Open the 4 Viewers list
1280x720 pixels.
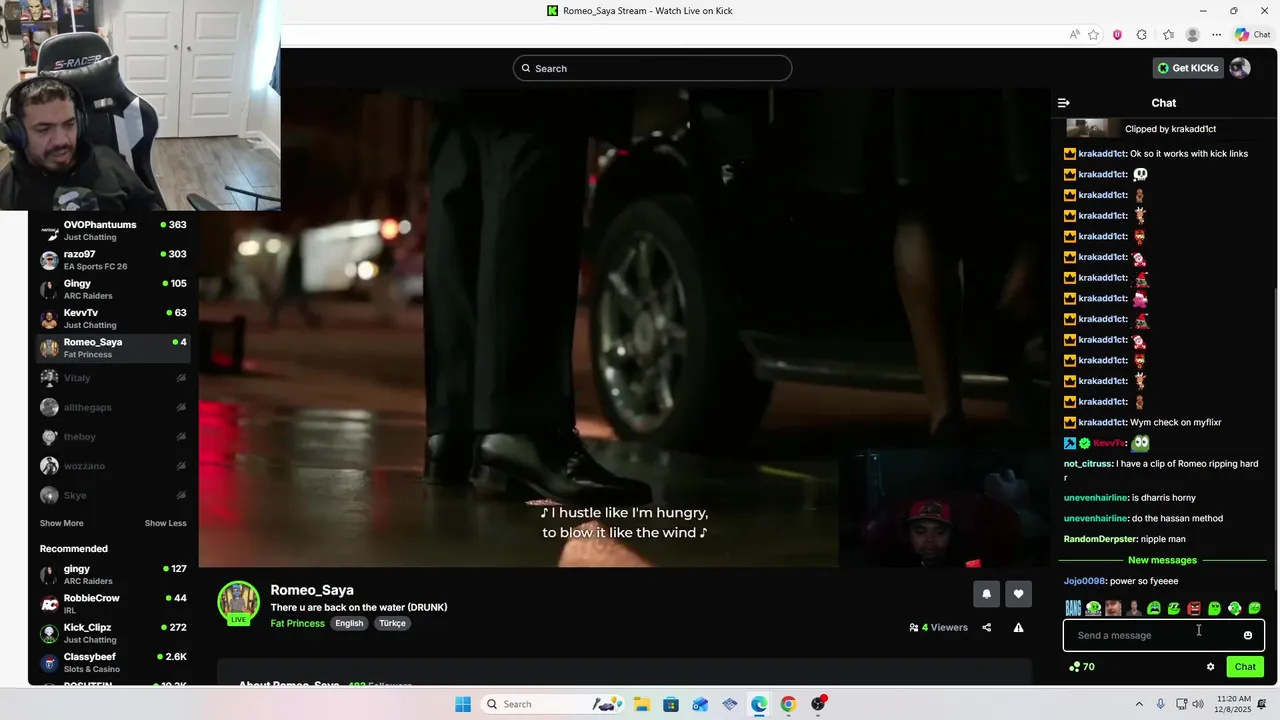pos(938,628)
